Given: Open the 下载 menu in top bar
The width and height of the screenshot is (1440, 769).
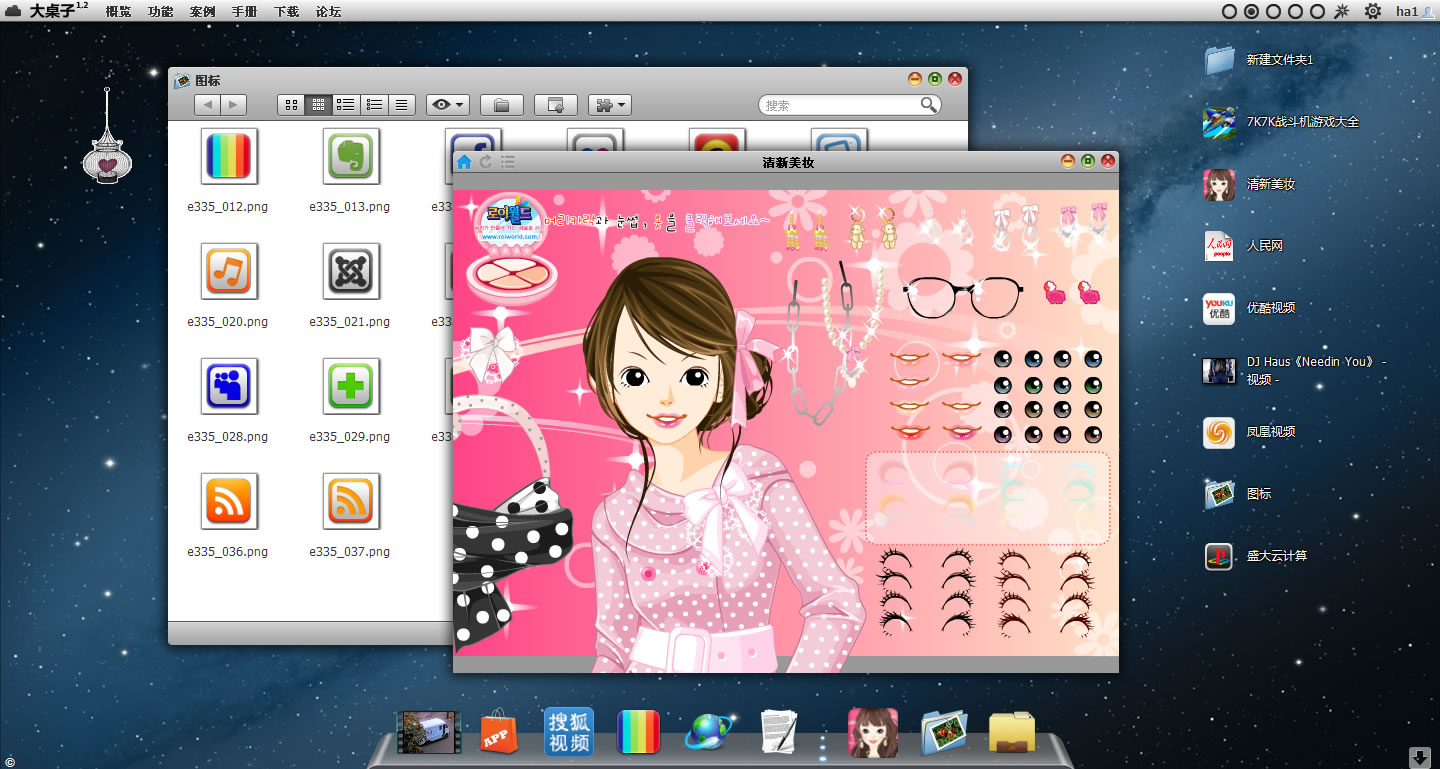Looking at the screenshot, I should [x=286, y=12].
